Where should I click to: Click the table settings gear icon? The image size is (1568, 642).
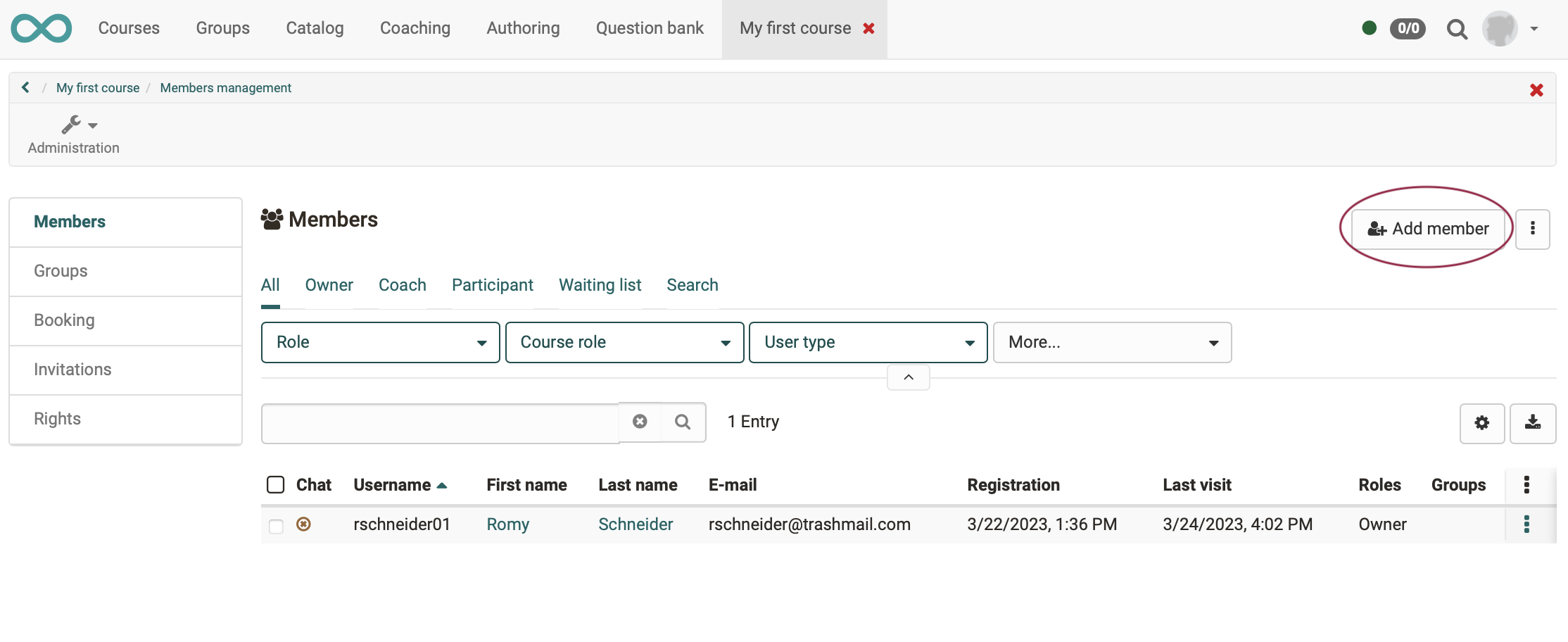[x=1481, y=423]
